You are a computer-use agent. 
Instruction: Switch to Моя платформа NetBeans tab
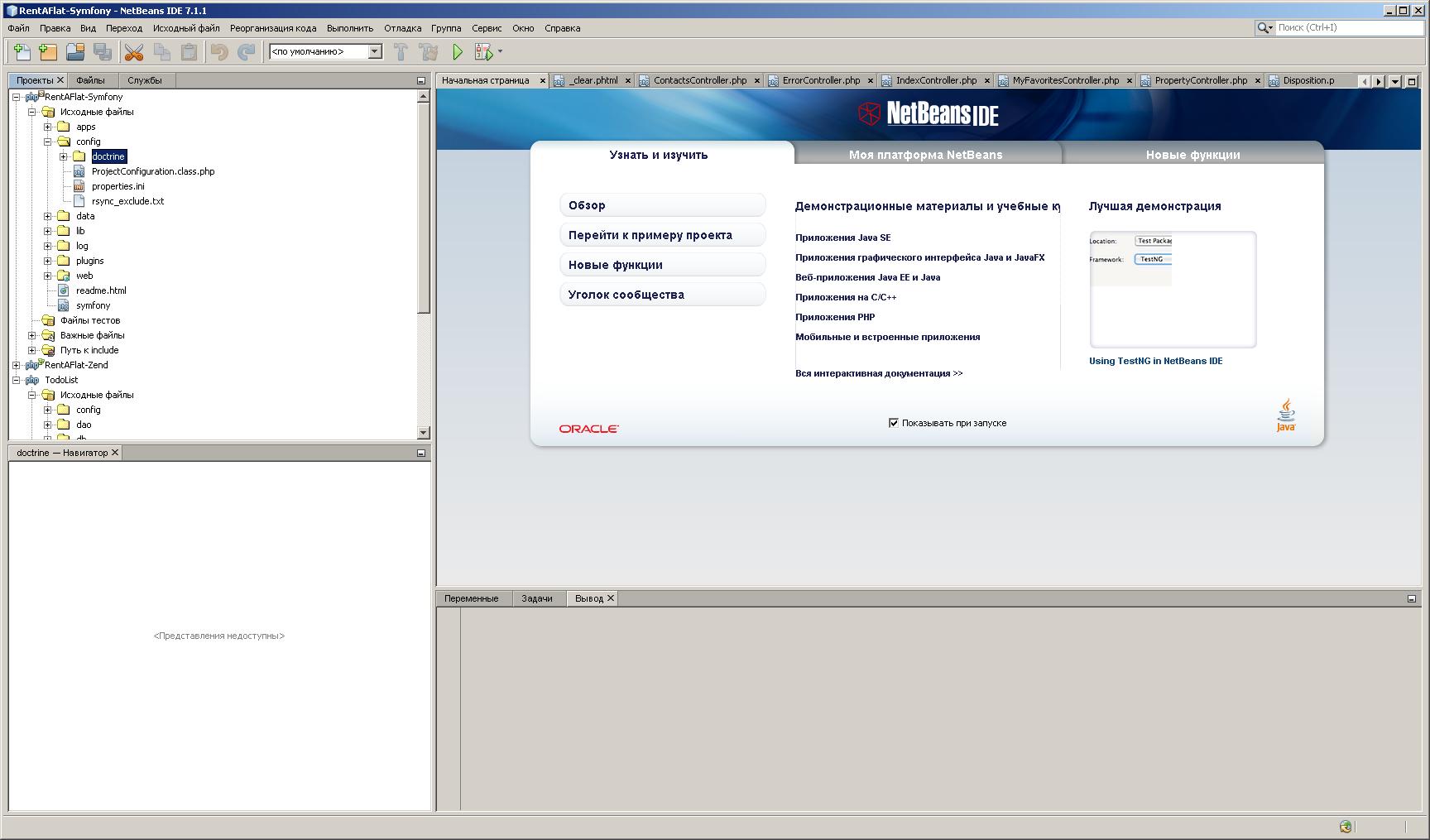(926, 155)
